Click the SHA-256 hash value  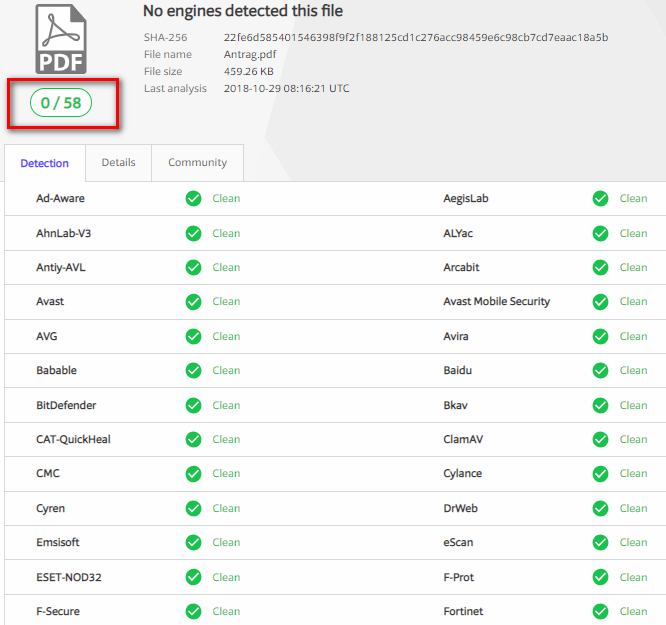(415, 38)
